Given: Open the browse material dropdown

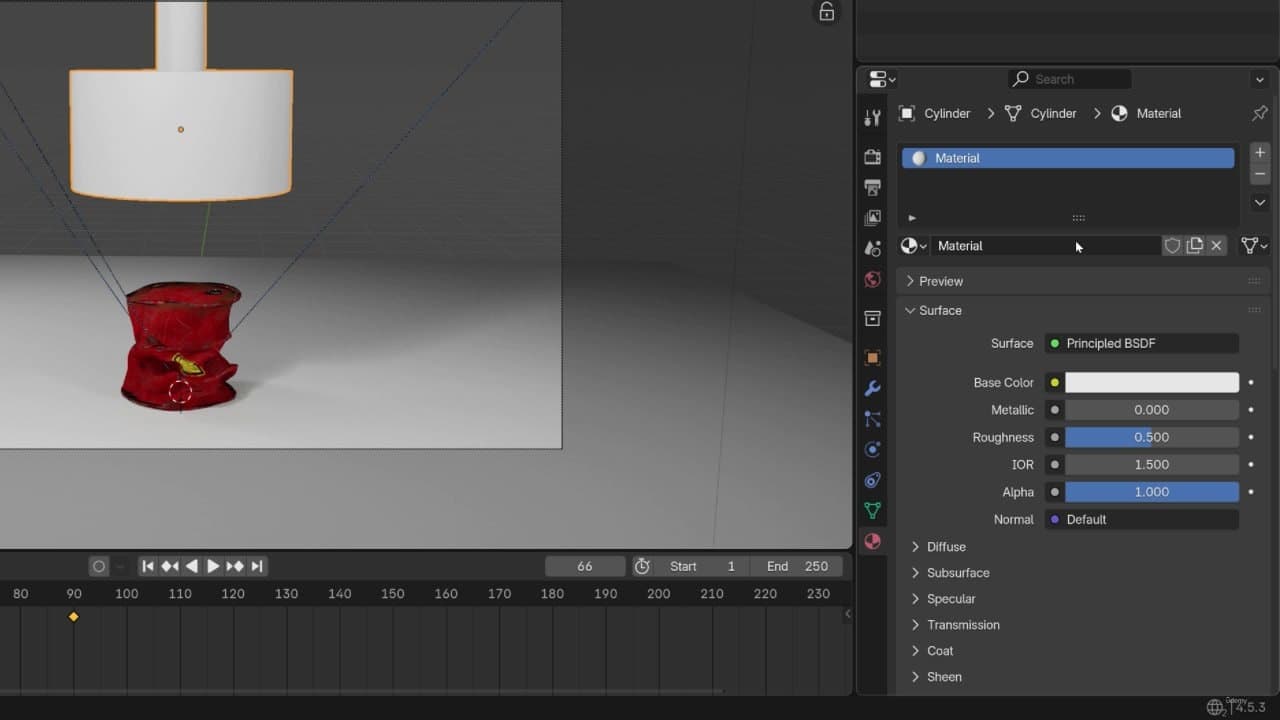Looking at the screenshot, I should coord(914,246).
